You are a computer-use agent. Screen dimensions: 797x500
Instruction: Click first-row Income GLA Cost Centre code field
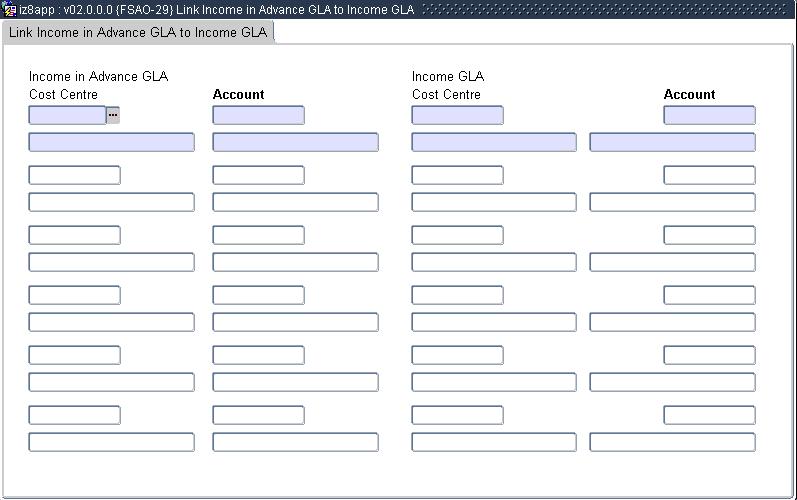click(x=457, y=115)
